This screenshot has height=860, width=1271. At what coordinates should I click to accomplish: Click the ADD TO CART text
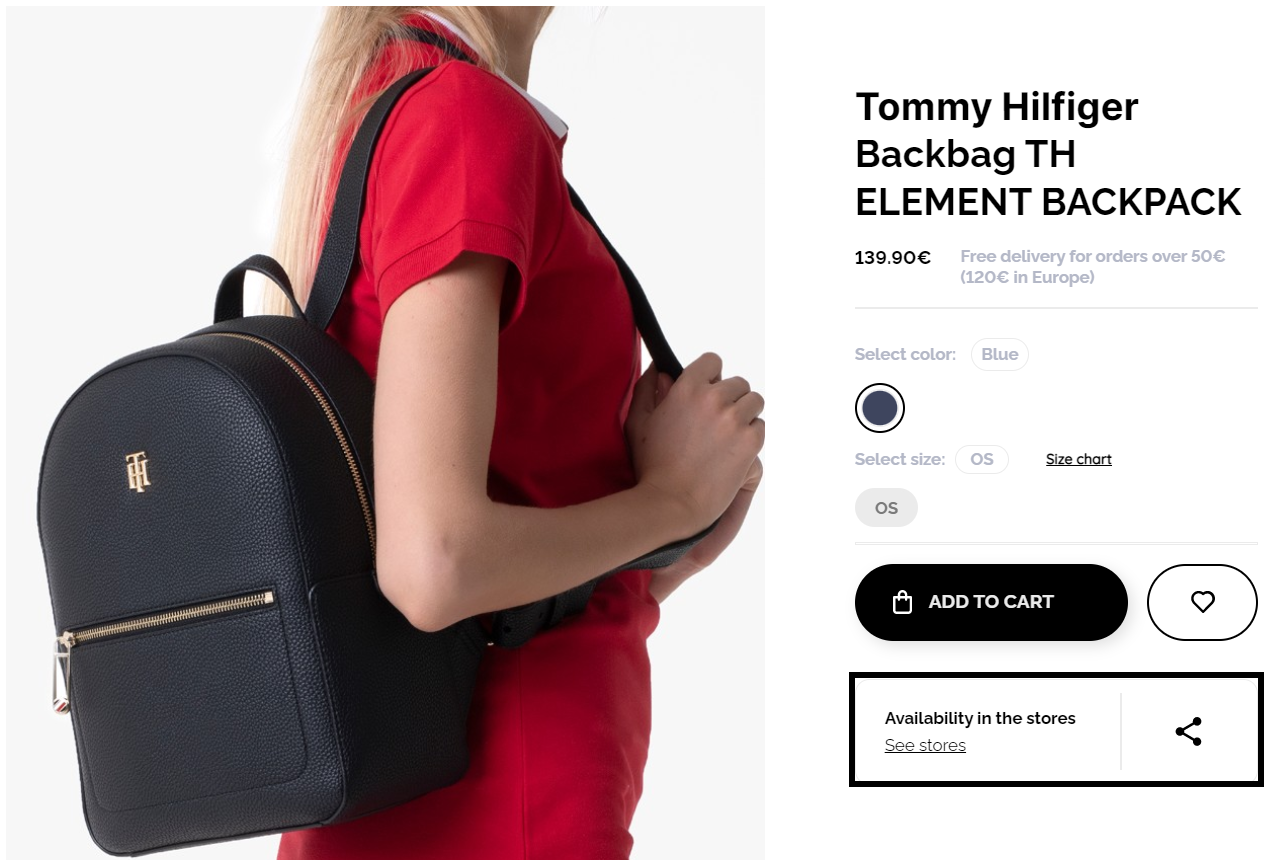tap(991, 602)
